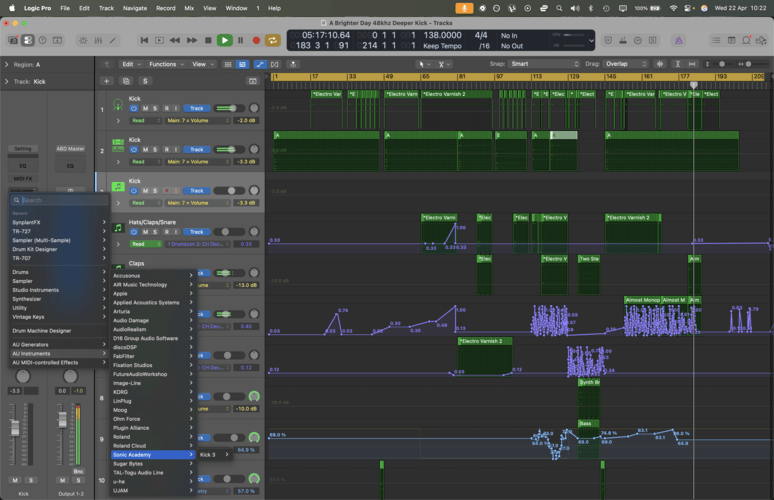The height and width of the screenshot is (500, 774).
Task: Click the Track button on first Kick track
Action: tap(197, 108)
